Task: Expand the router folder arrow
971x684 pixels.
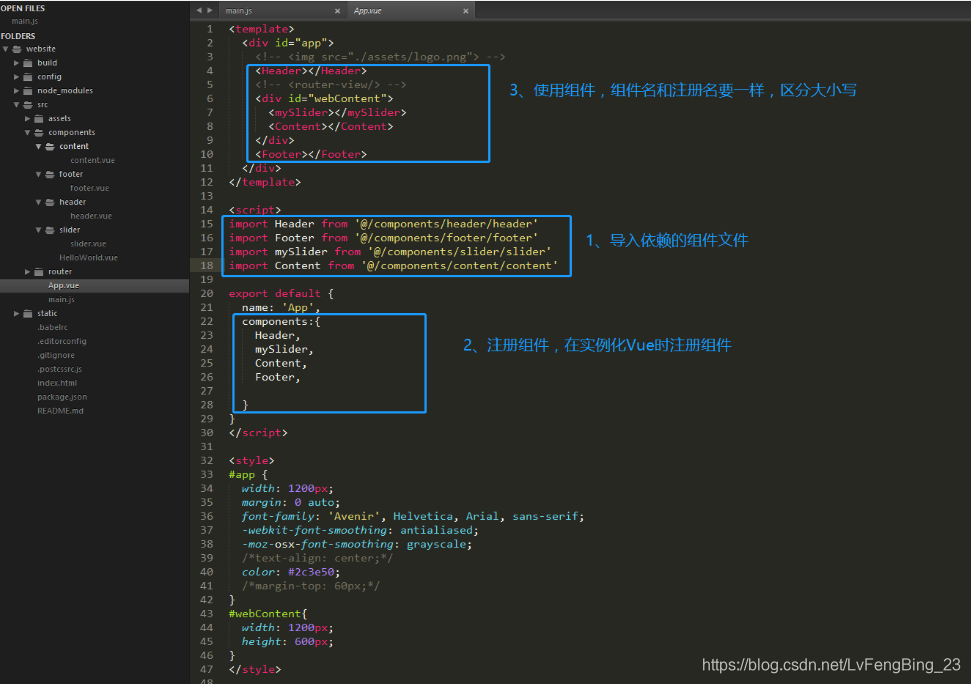Action: (27, 272)
